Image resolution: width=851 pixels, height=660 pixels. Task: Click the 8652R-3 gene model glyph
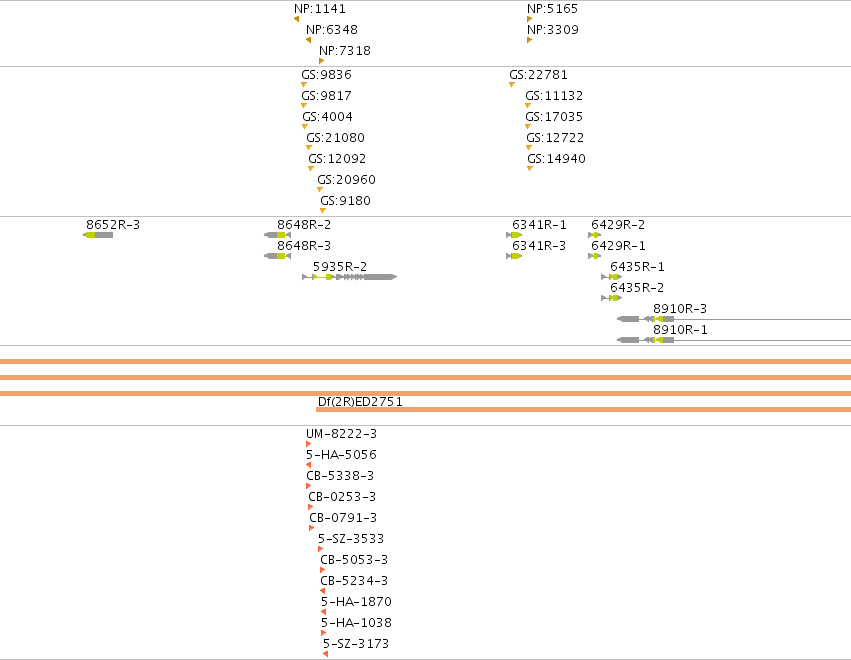click(x=98, y=236)
